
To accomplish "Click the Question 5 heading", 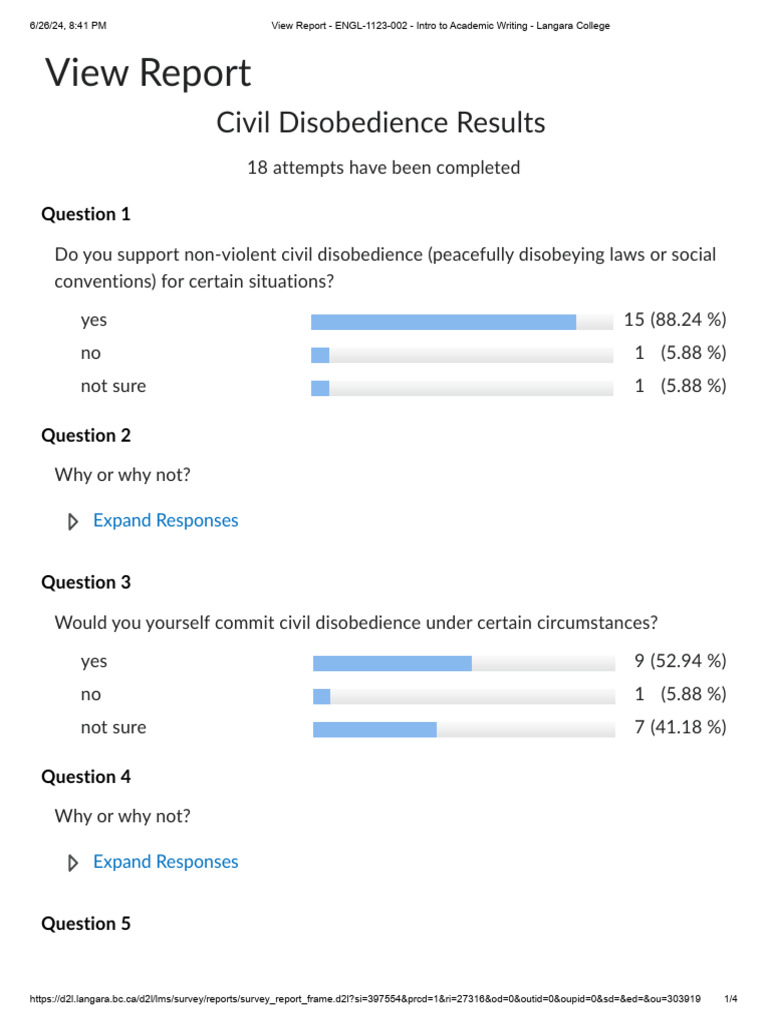I will pos(86,924).
